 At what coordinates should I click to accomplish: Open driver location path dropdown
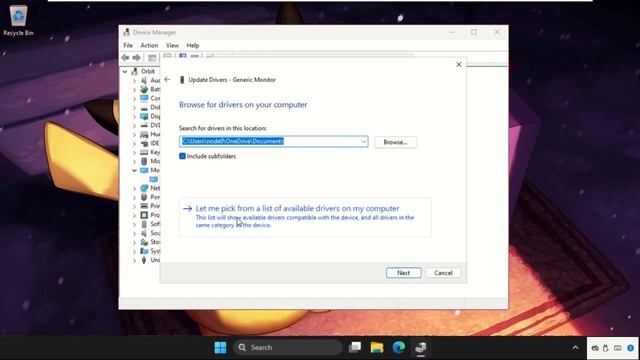(363, 142)
